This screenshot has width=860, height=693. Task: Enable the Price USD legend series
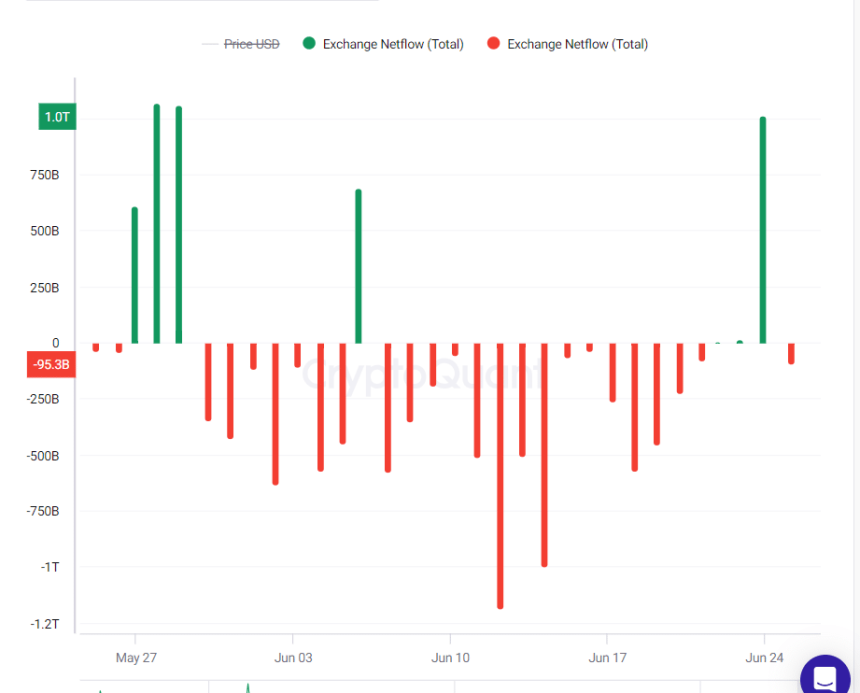point(251,44)
